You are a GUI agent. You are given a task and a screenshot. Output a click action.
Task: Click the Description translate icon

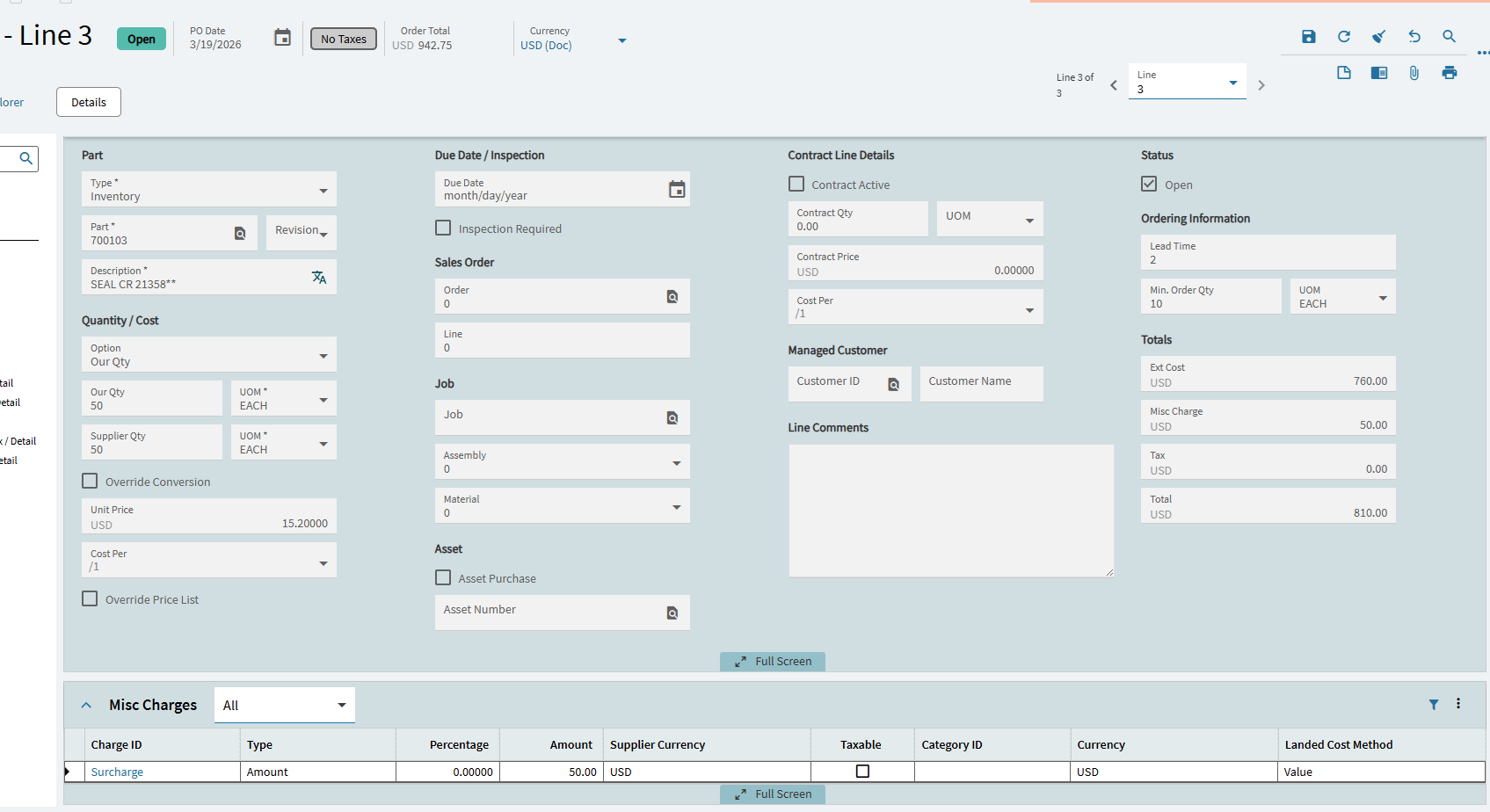[x=319, y=277]
